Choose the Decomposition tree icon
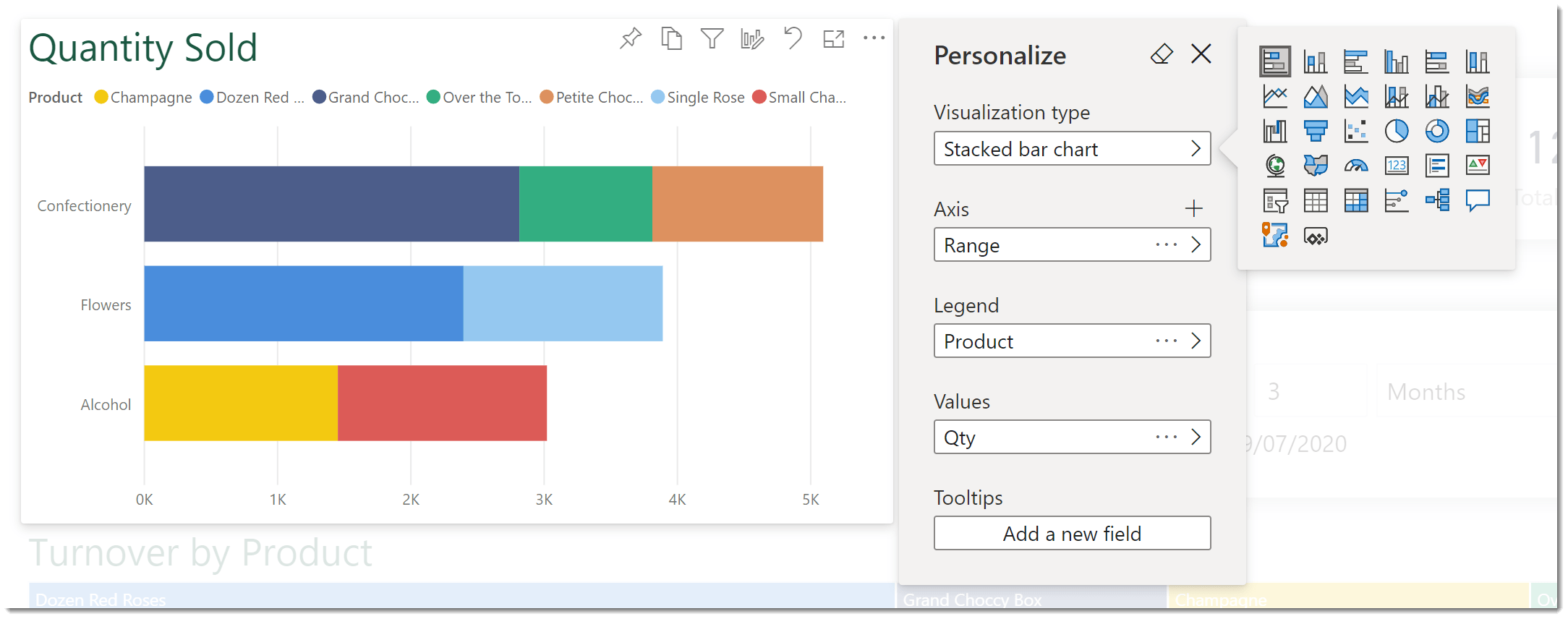This screenshot has height=619, width=1568. tap(1437, 200)
